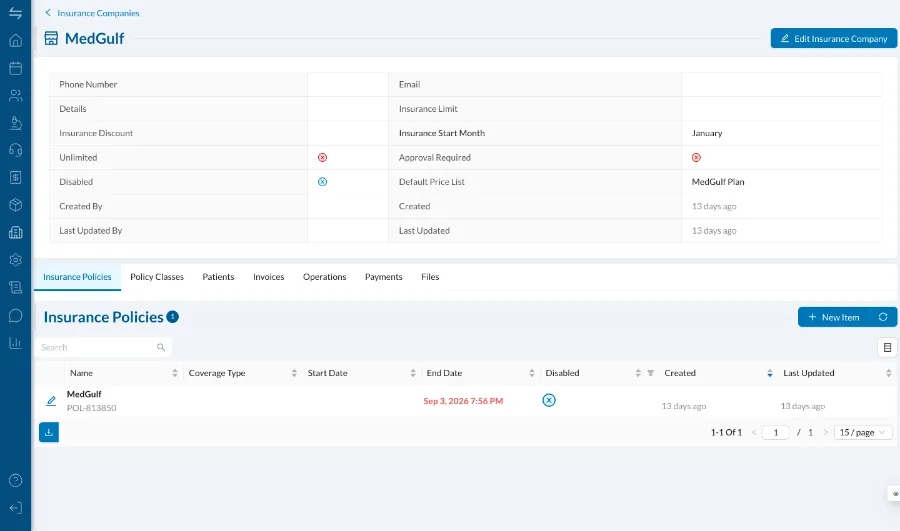Click the New Item button
This screenshot has width=900, height=531.
click(x=833, y=317)
